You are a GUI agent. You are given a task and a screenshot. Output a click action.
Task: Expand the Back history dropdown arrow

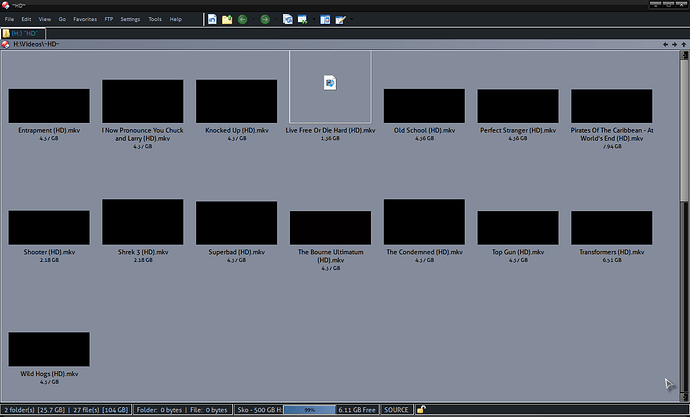click(253, 19)
